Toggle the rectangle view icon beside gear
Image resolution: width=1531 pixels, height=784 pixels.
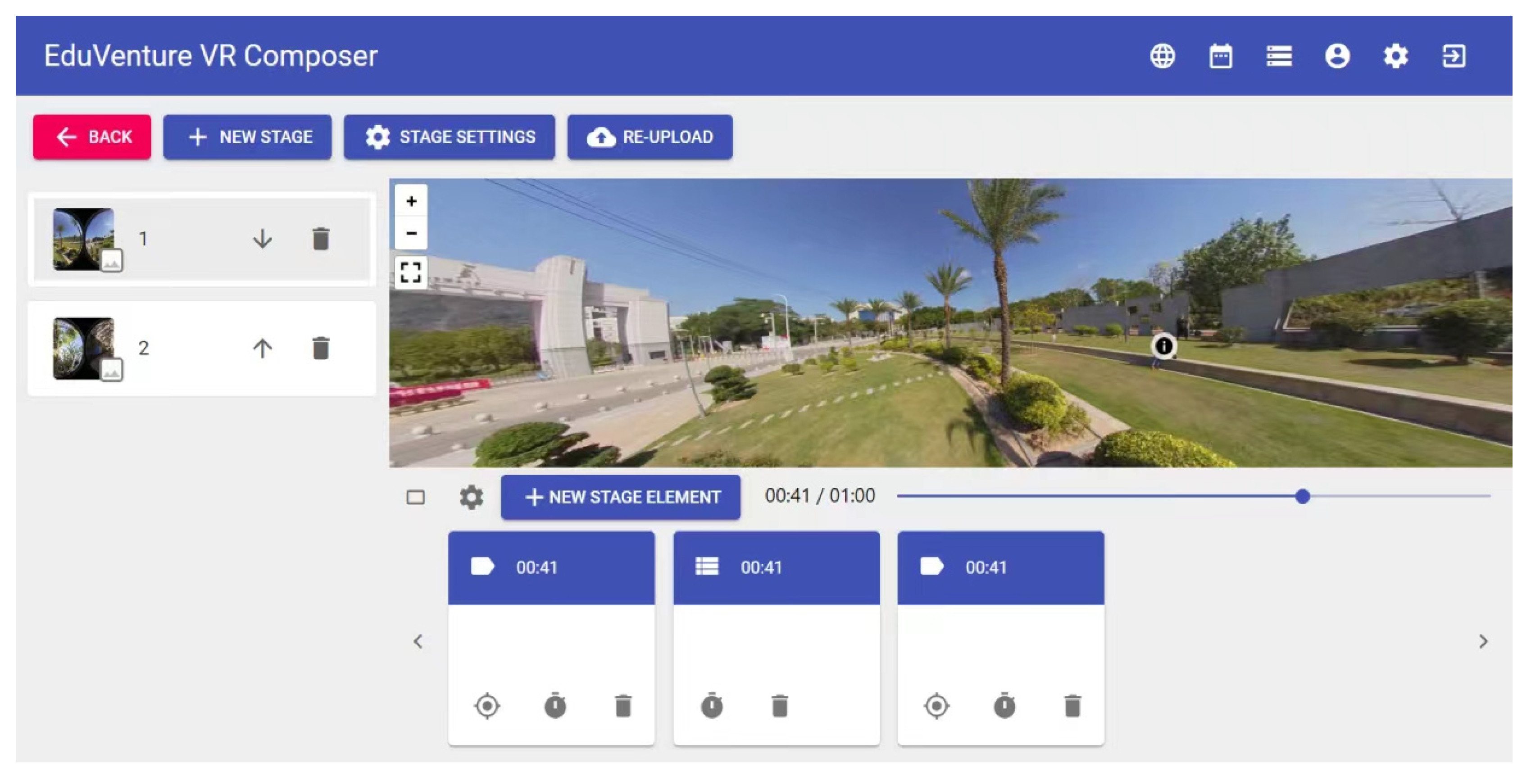(415, 496)
